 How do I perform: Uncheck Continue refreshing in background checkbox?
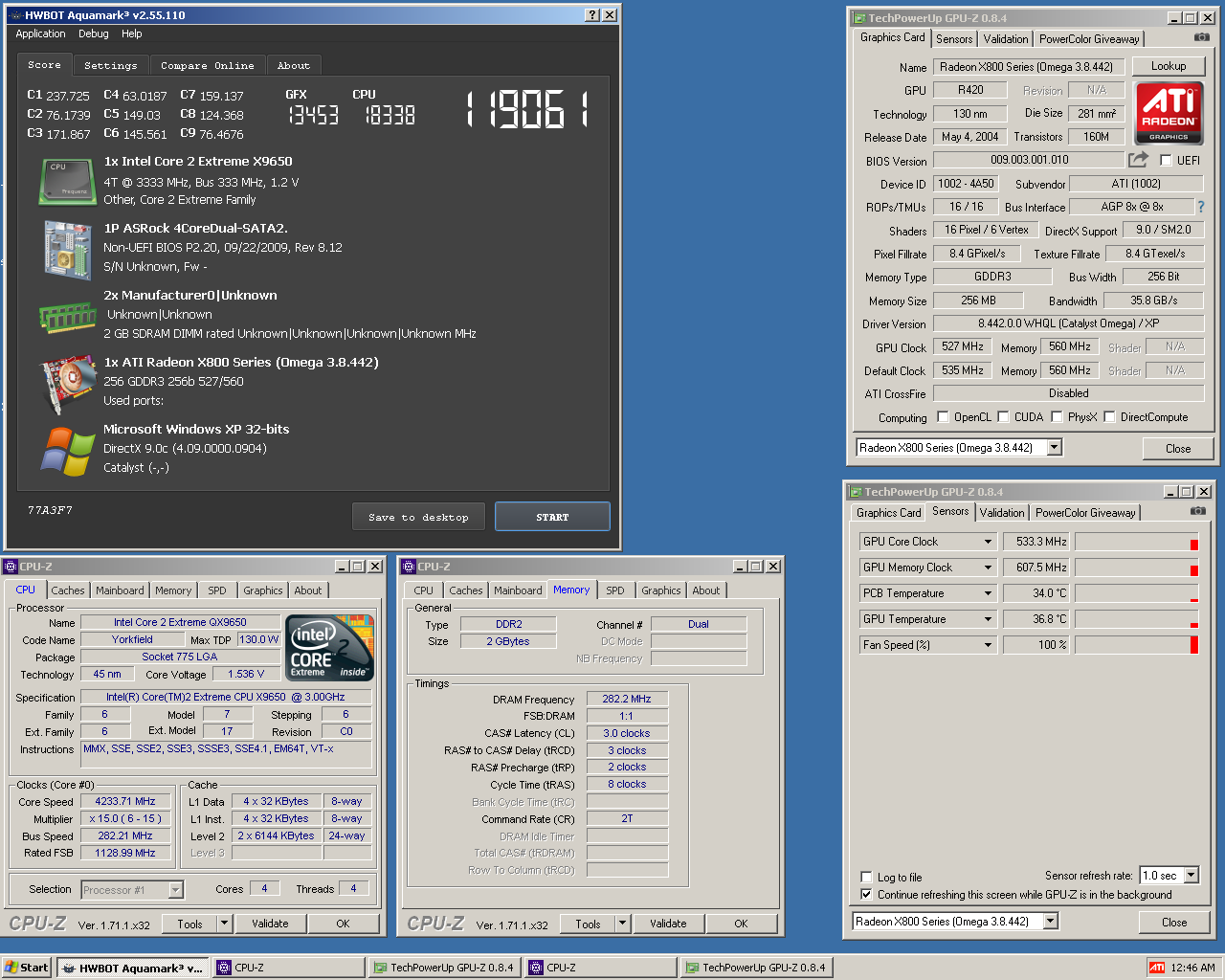pyautogui.click(x=866, y=895)
